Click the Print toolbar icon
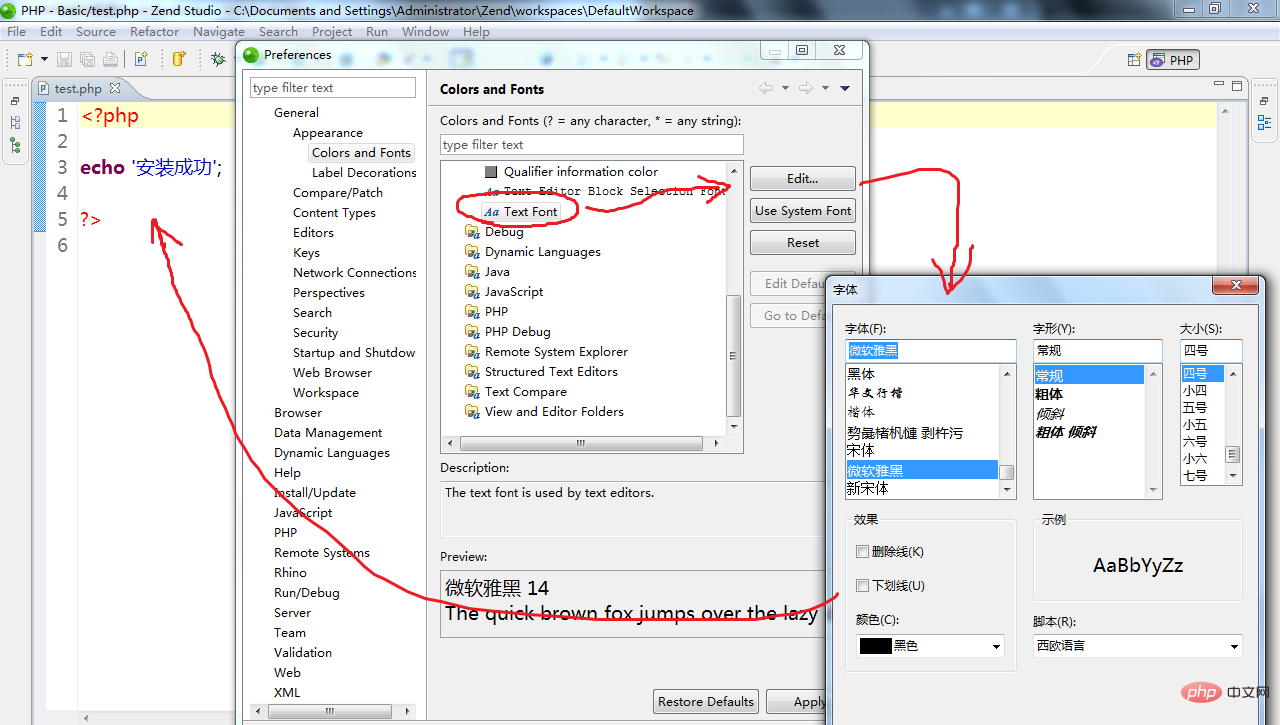 tap(110, 59)
